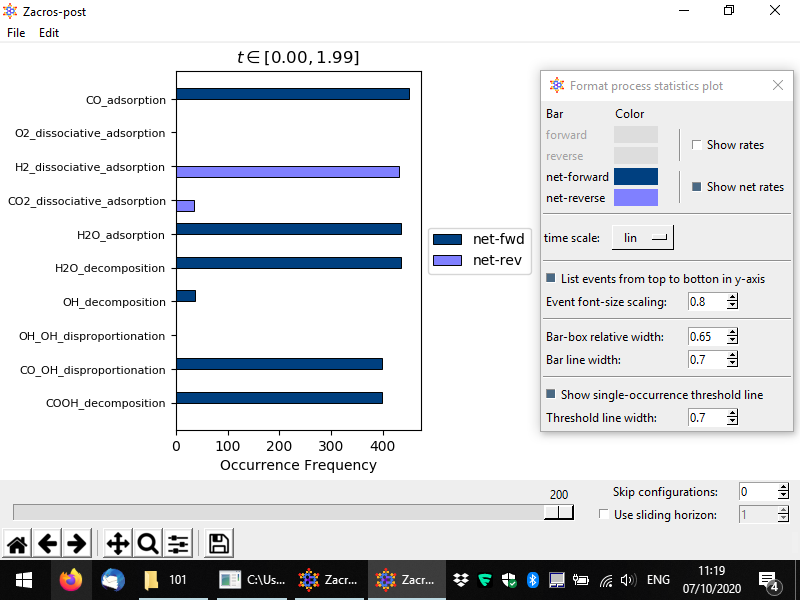The image size is (800, 600).
Task: Select the Pan axes tool
Action: tap(117, 544)
